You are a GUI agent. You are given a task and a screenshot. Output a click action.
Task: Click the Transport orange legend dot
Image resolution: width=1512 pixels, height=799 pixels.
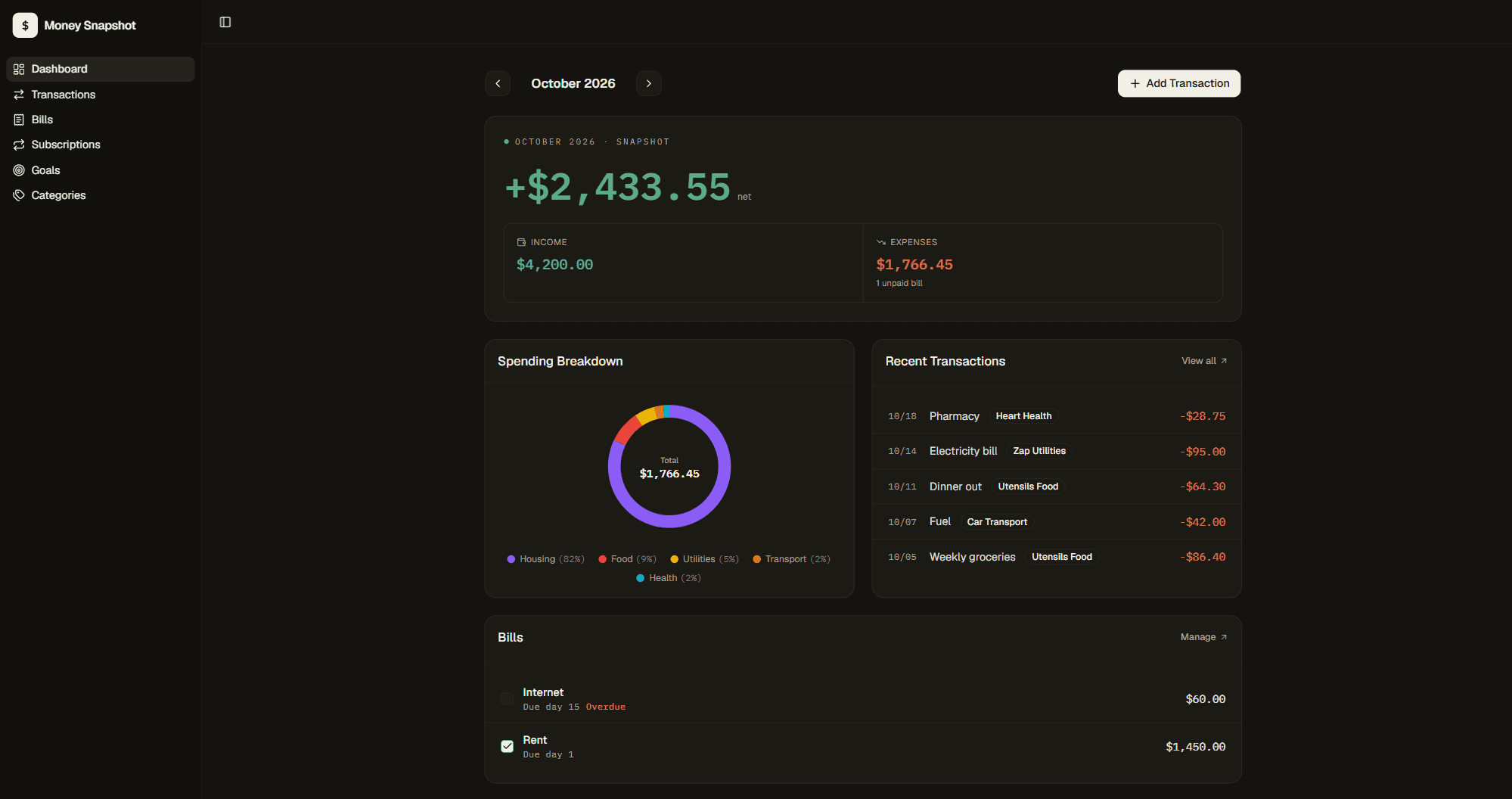click(757, 559)
